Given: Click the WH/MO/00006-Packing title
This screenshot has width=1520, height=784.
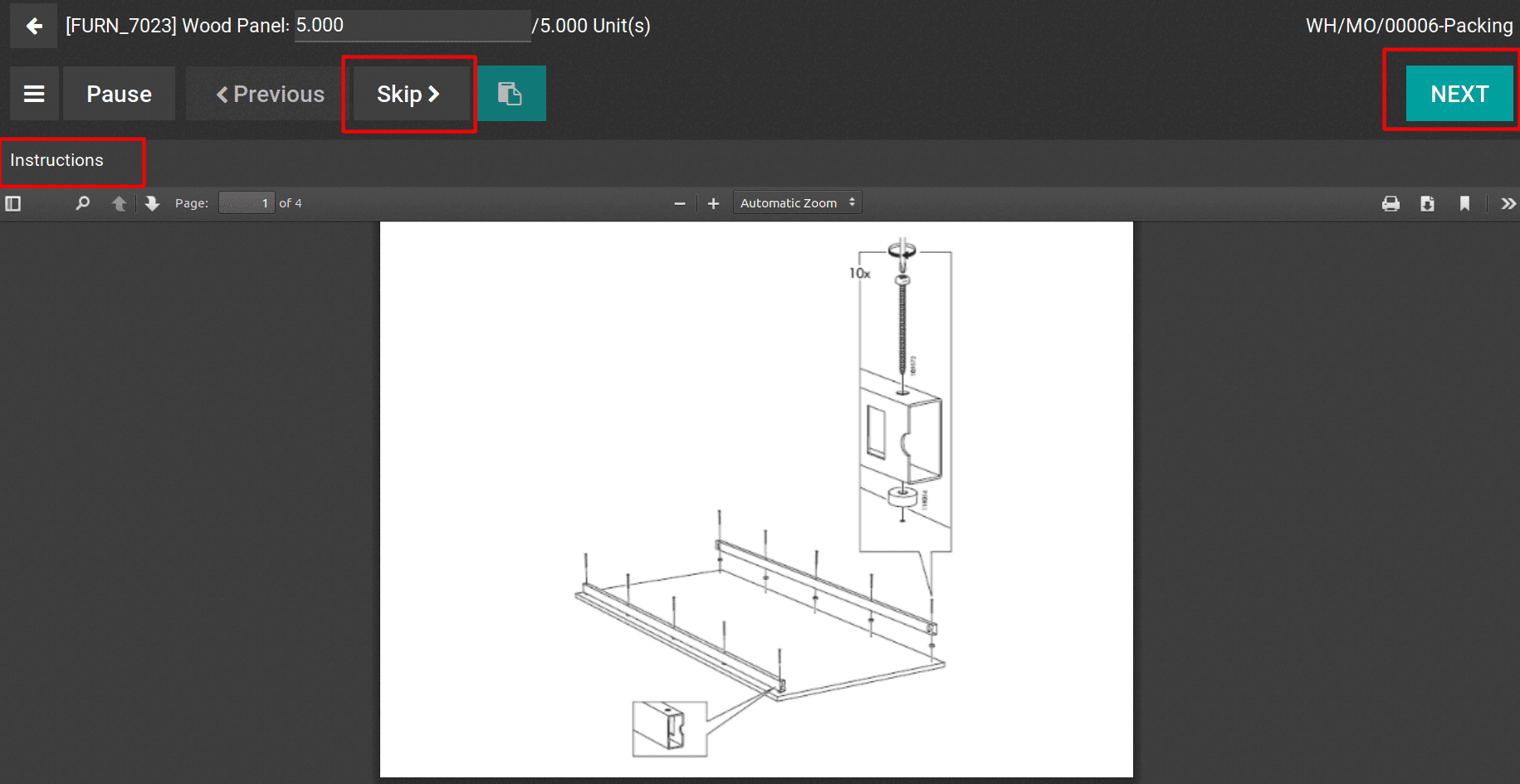Looking at the screenshot, I should (1409, 26).
